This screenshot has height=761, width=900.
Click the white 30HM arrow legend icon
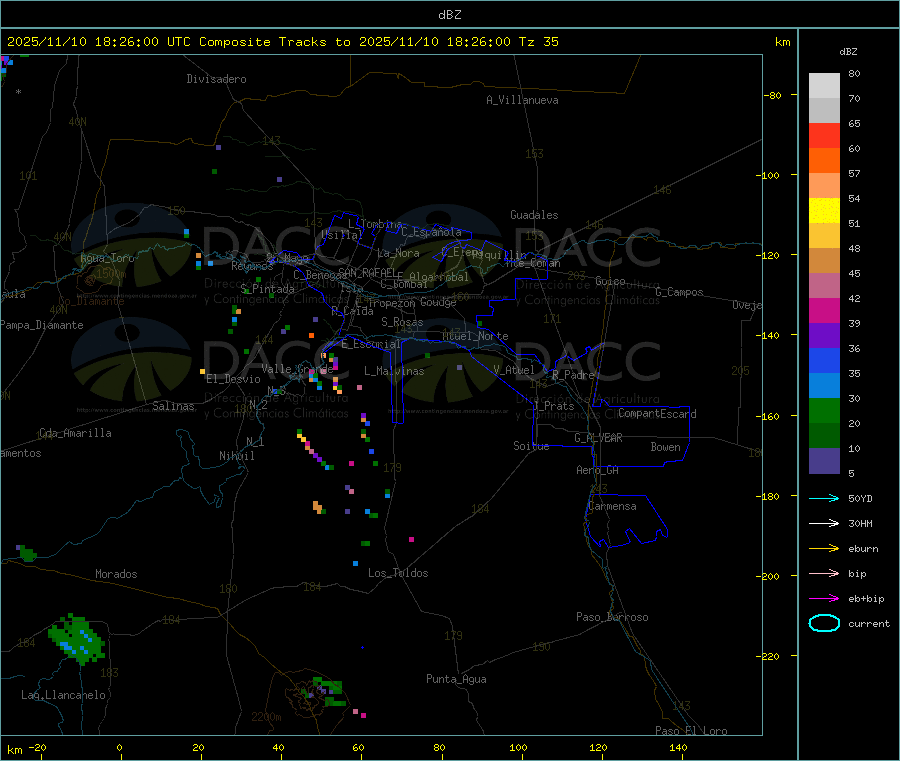click(824, 523)
